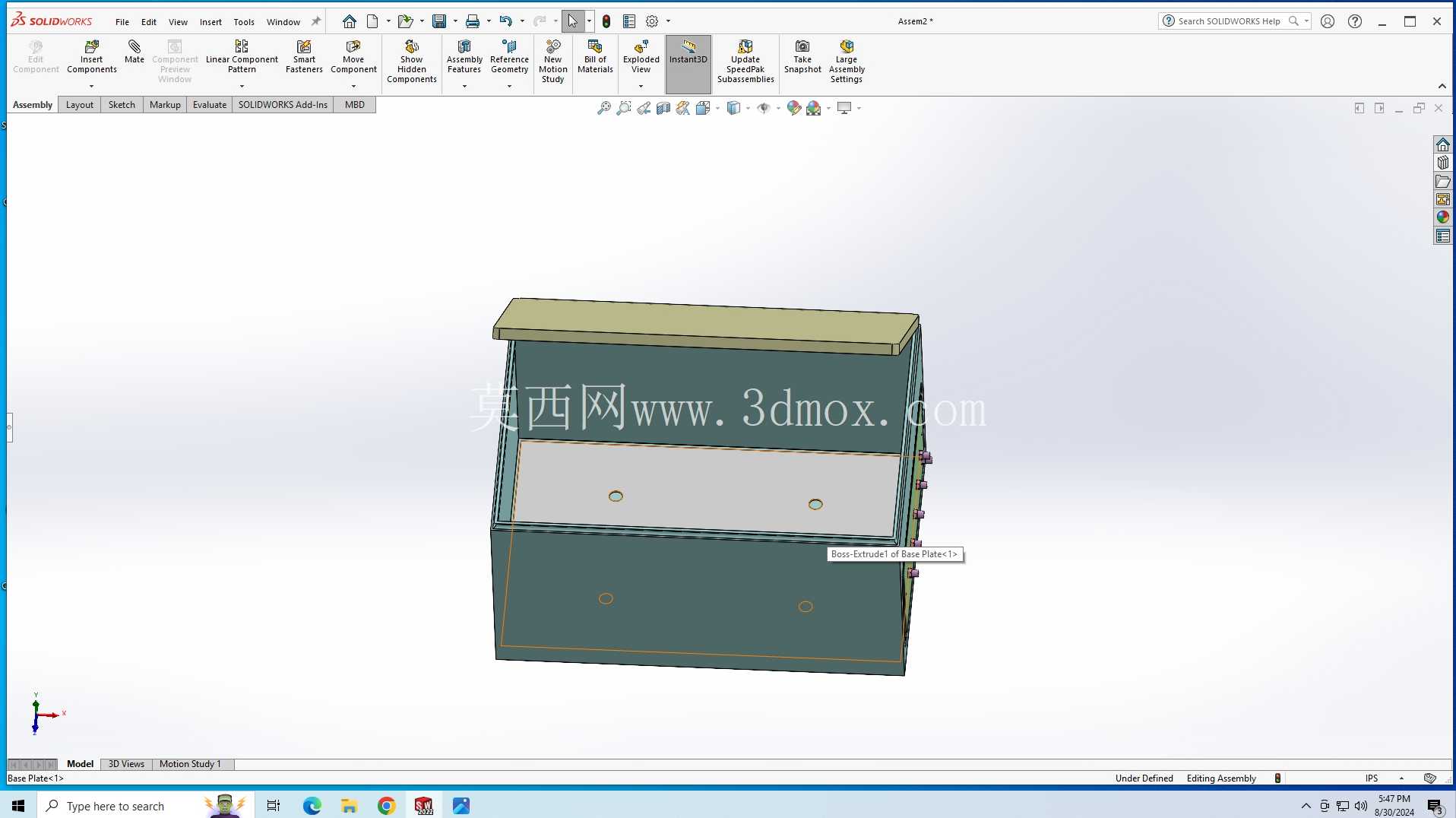Expand Move Component dropdown arrow

353,86
